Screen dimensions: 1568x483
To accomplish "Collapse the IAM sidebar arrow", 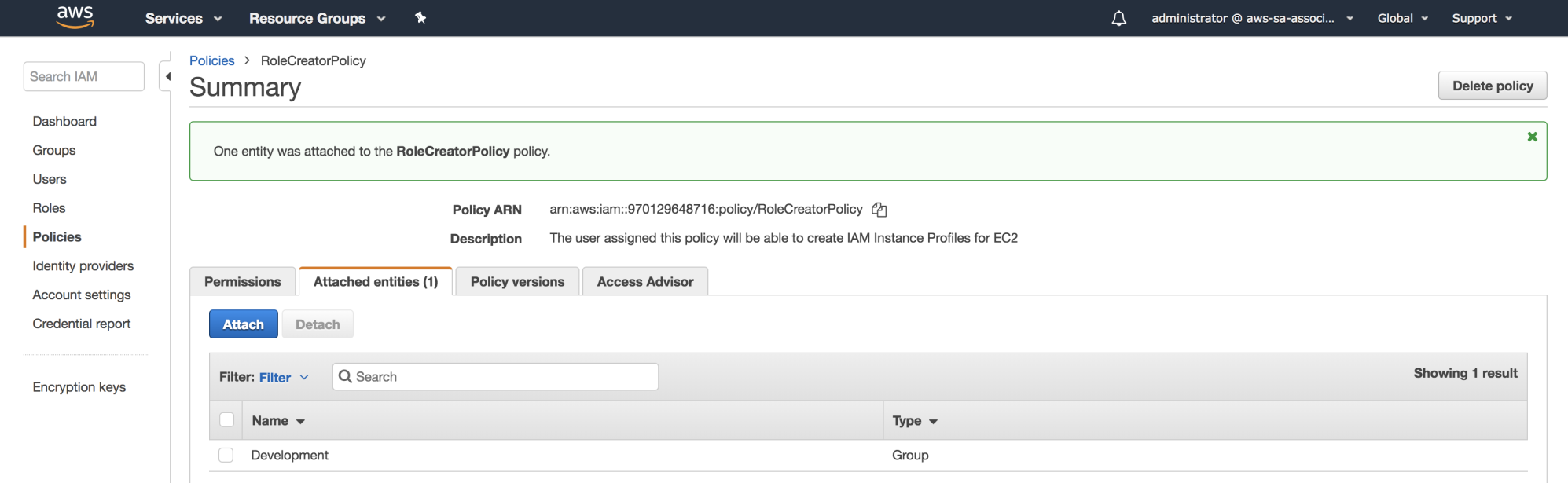I will point(167,76).
